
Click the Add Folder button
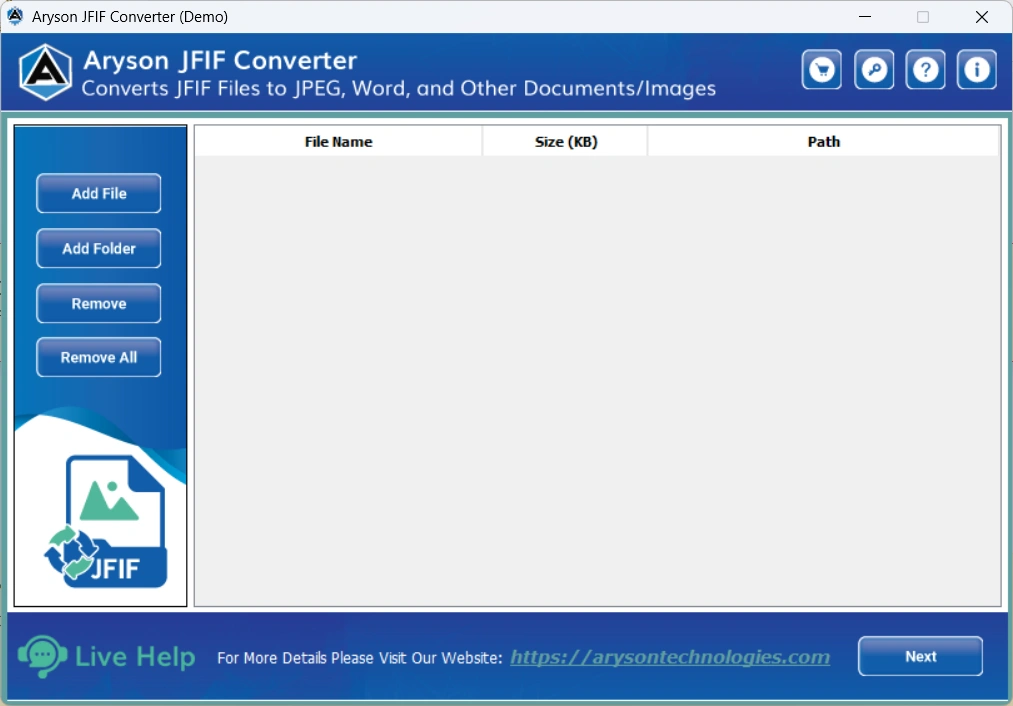pyautogui.click(x=99, y=248)
